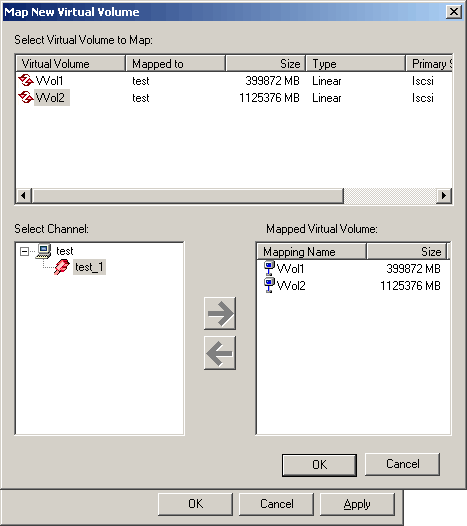
Task: Click the VVol1 volume icon in list
Action: pos(26,81)
